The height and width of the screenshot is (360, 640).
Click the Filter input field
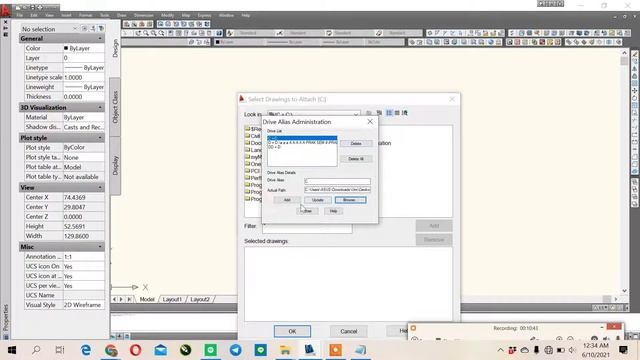pos(307,228)
